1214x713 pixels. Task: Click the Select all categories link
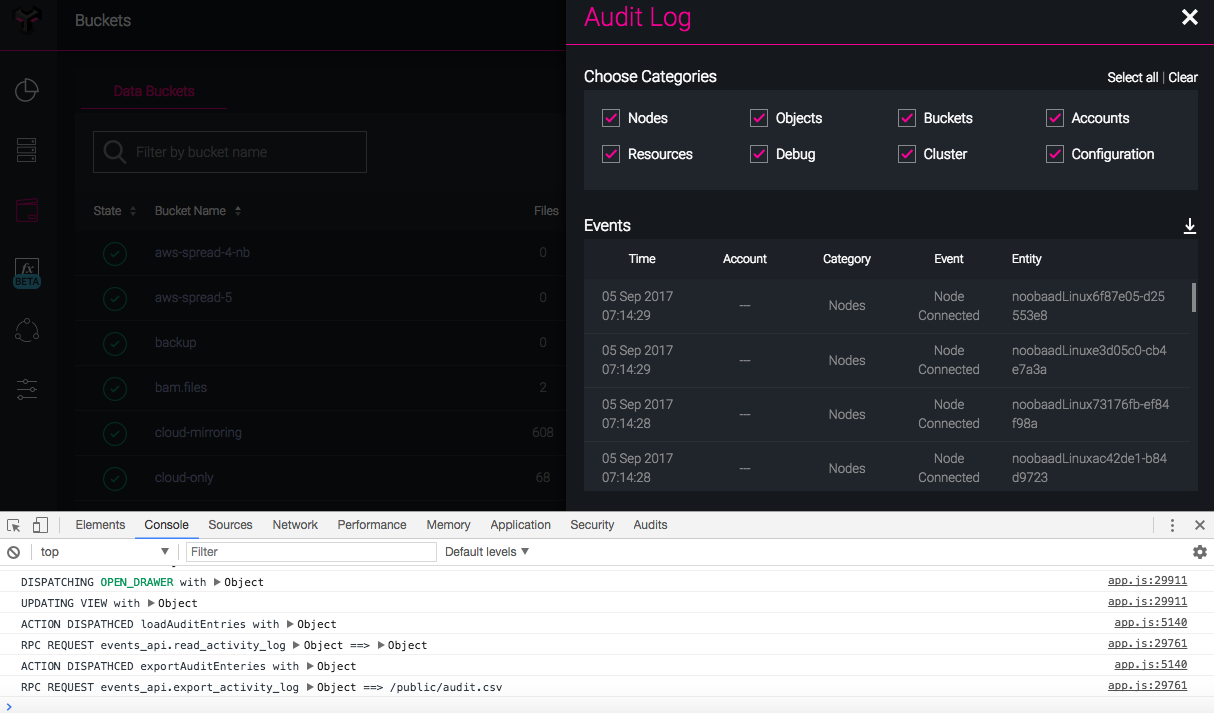pos(1132,77)
